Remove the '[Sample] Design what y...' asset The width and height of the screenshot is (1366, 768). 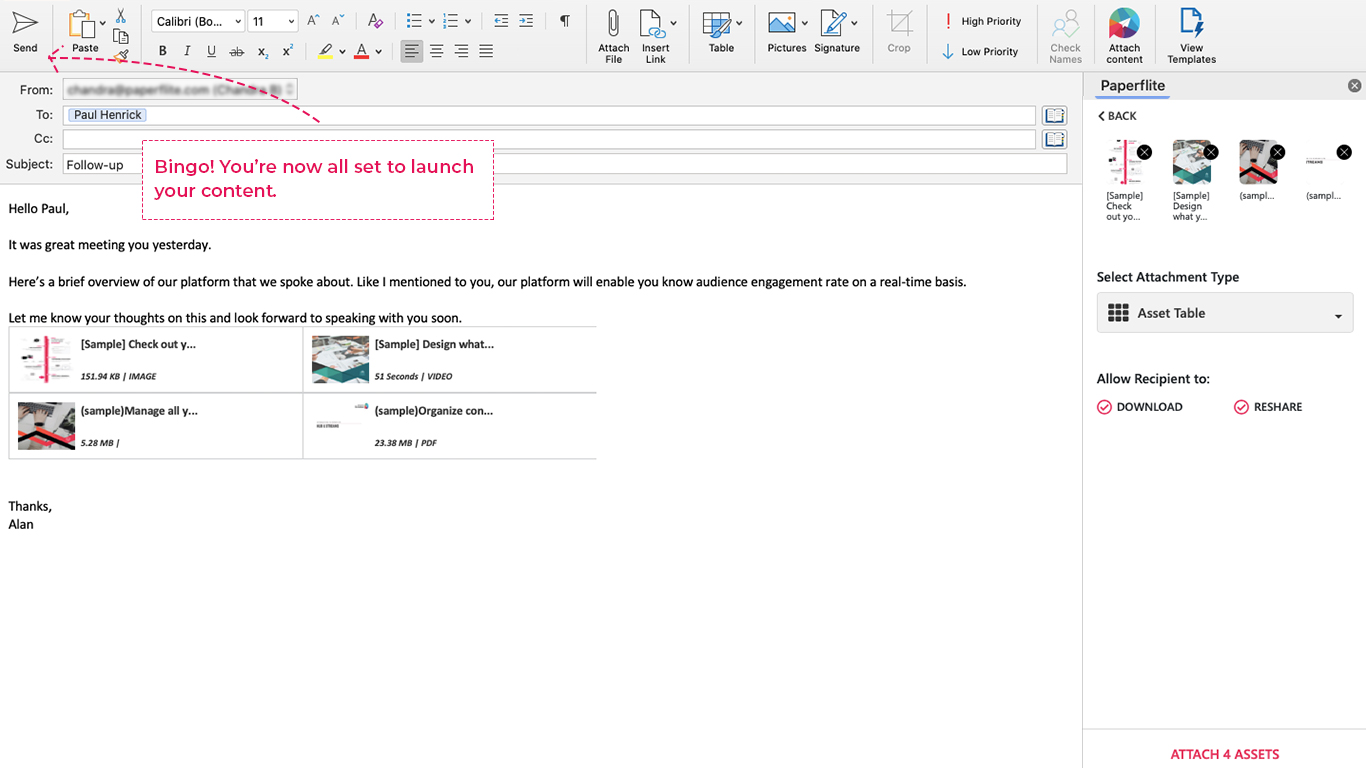coord(1211,152)
